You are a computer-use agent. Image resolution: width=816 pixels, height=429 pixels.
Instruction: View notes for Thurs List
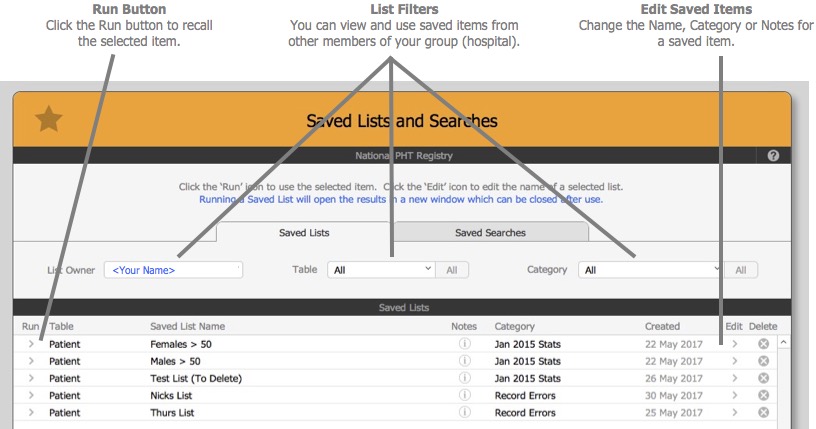464,412
